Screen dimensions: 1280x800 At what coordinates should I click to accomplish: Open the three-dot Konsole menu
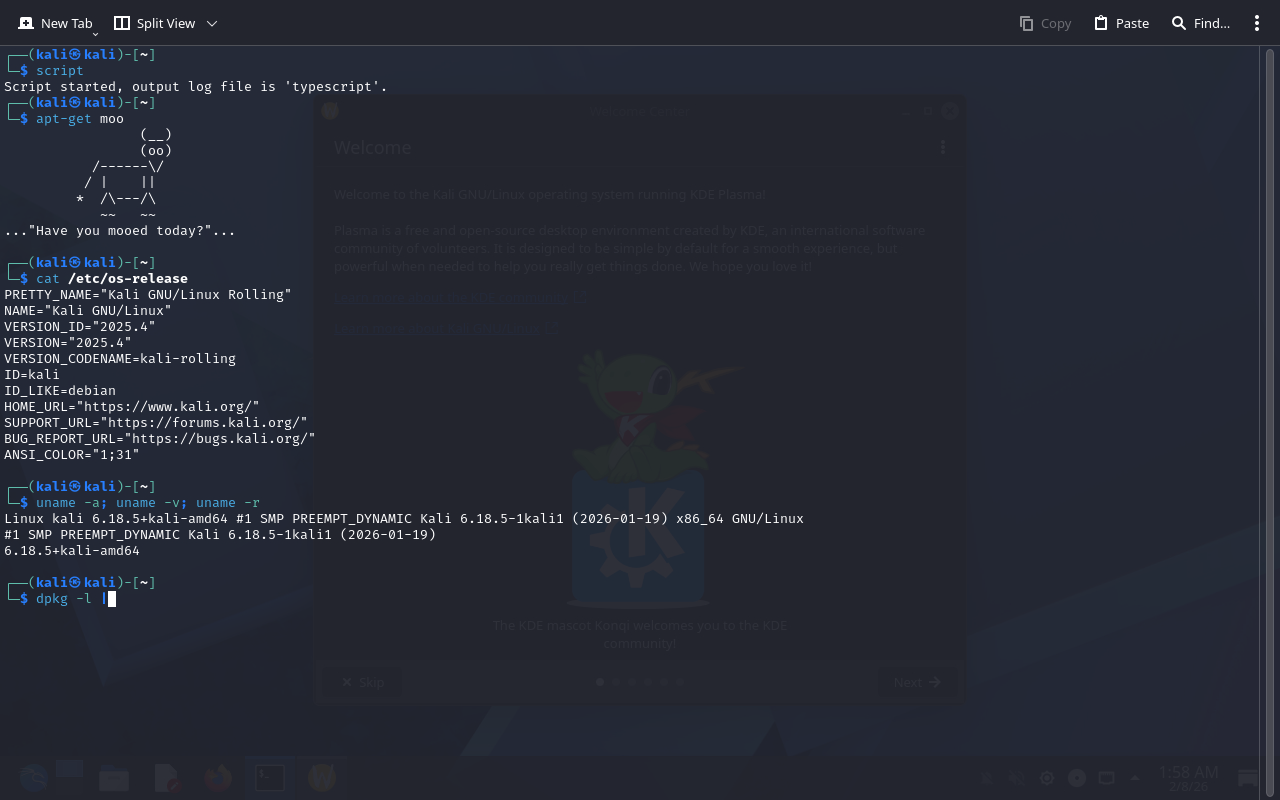(1257, 23)
